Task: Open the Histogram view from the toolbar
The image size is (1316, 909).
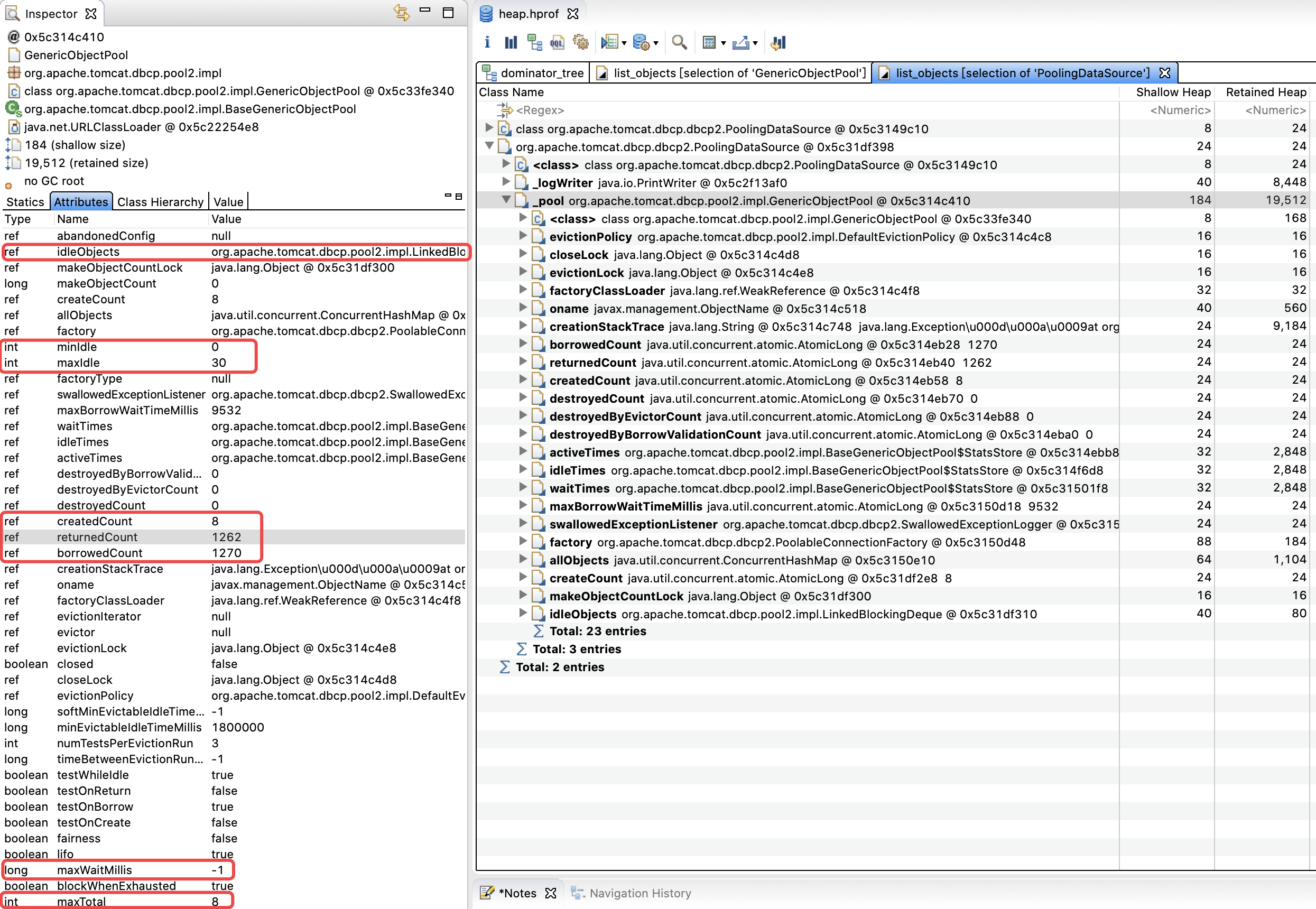Action: click(x=511, y=42)
